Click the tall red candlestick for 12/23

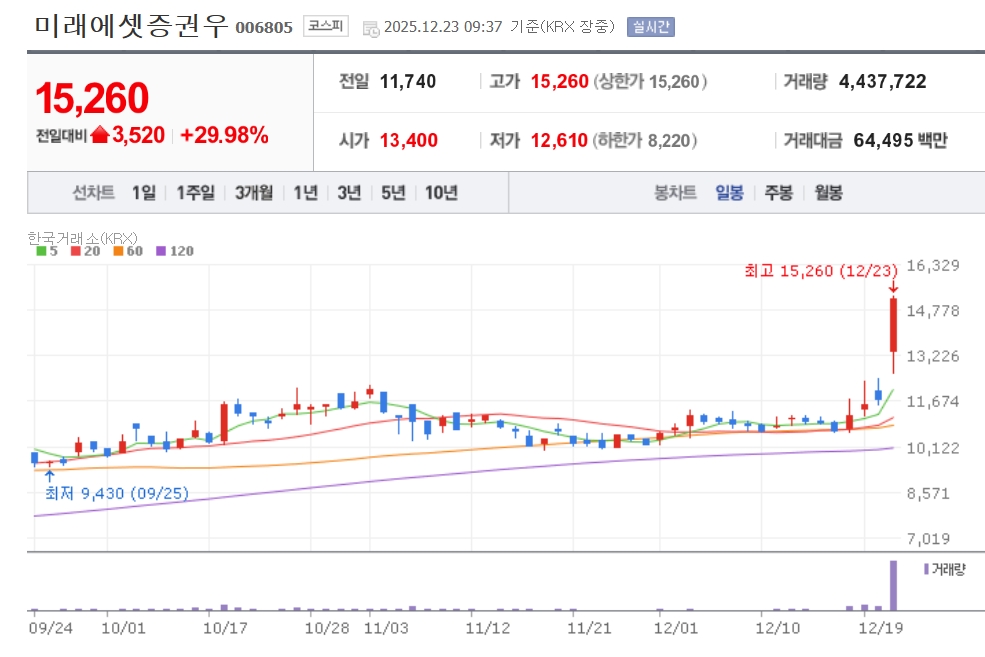pyautogui.click(x=893, y=325)
